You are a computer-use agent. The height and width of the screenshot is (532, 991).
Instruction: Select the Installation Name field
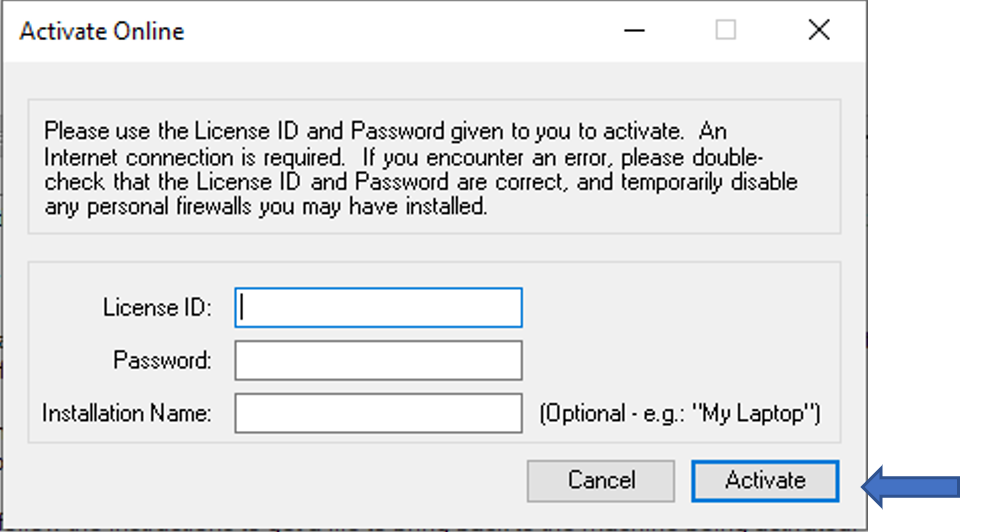pyautogui.click(x=378, y=413)
